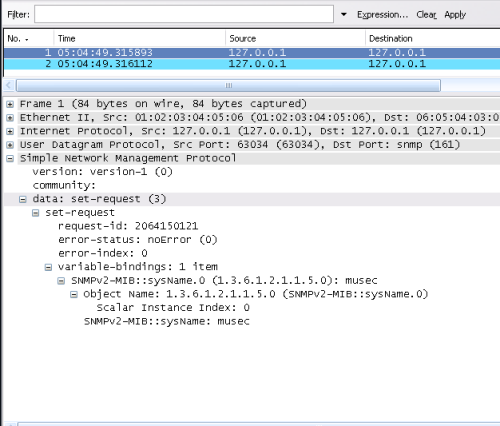
Task: Collapse the set-request subtree node
Action: tap(36, 213)
